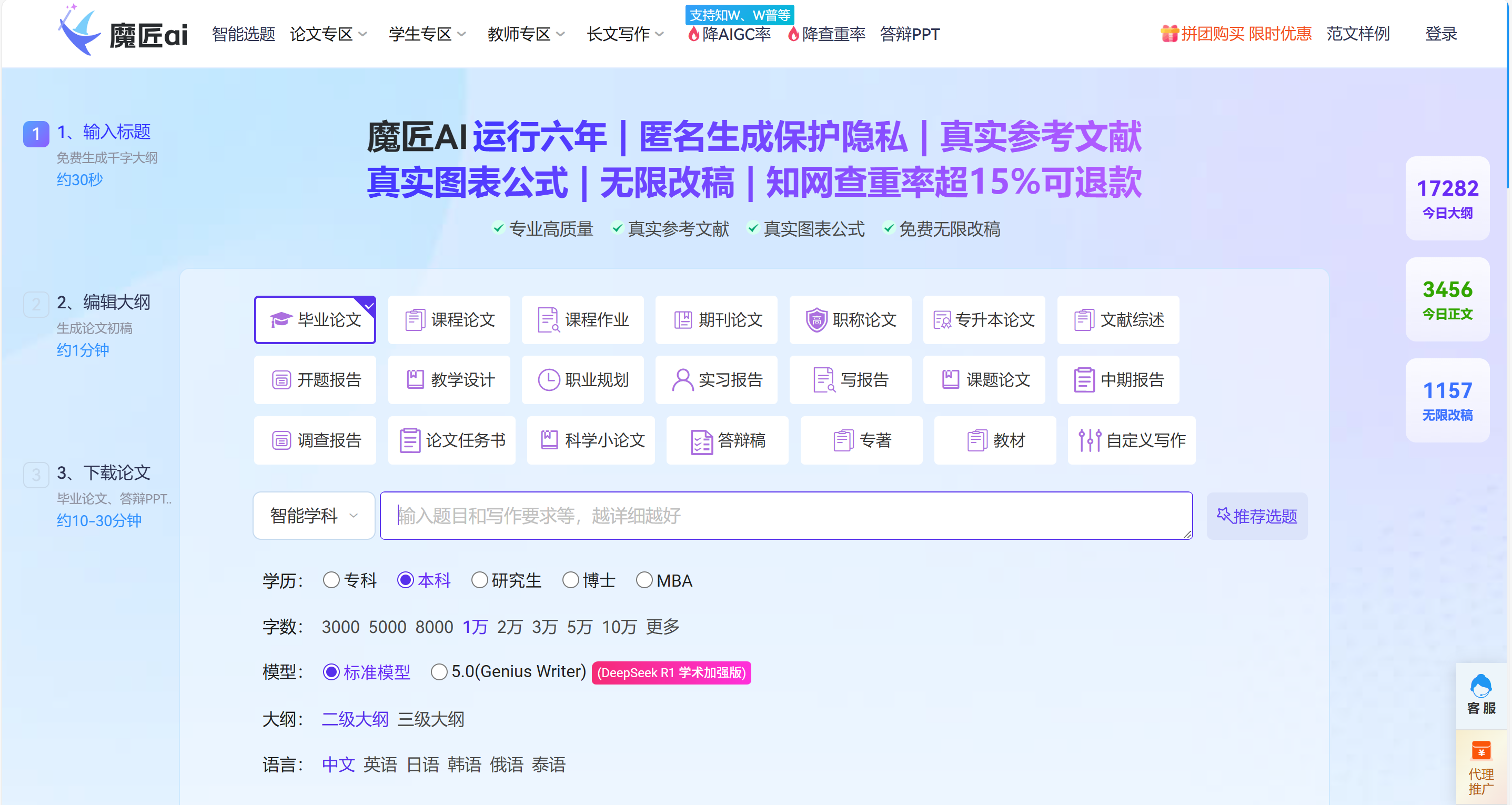This screenshot has height=805, width=1512.
Task: Pick the 专著 monograph option
Action: [x=862, y=440]
